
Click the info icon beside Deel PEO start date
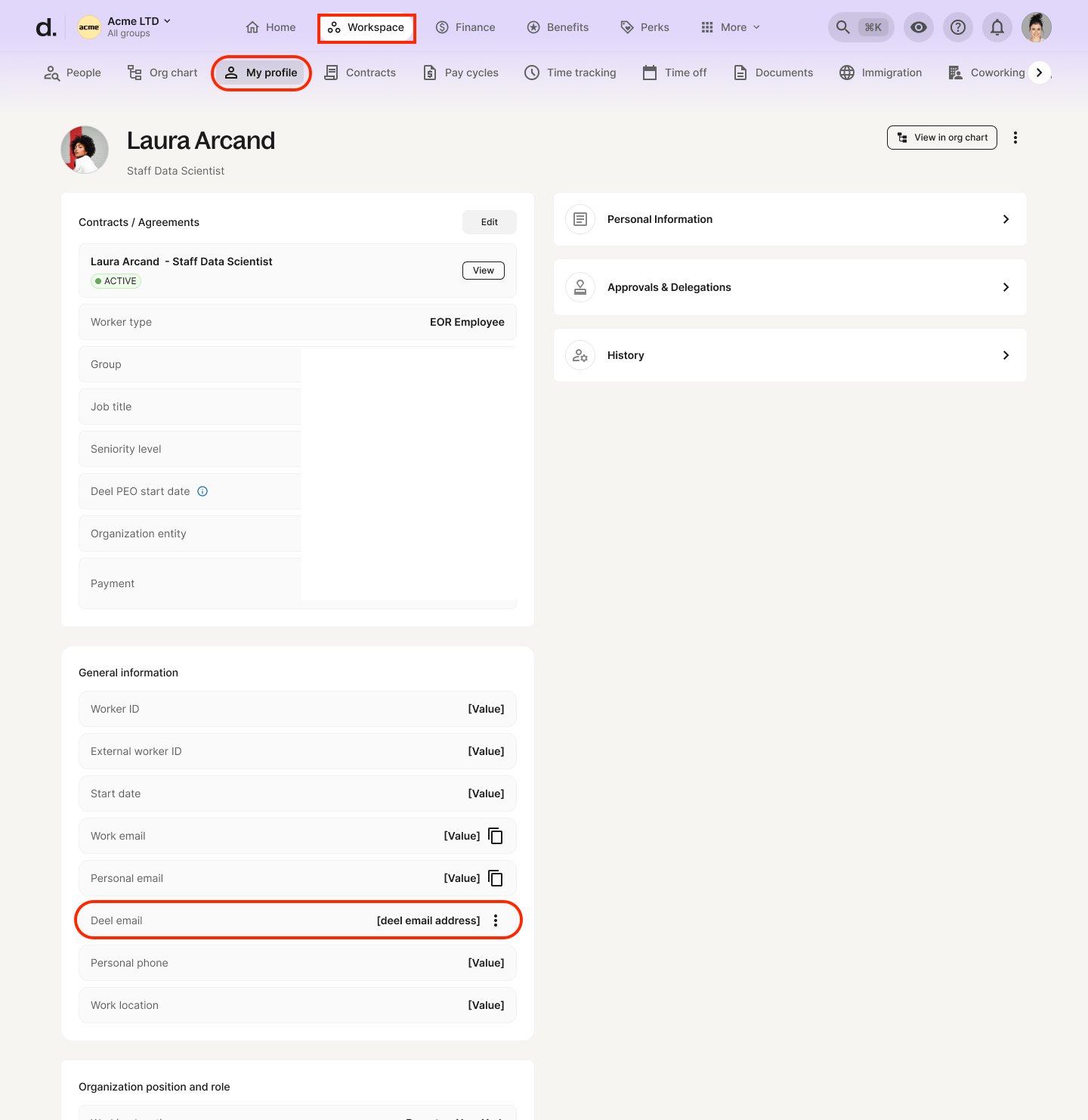pyautogui.click(x=202, y=491)
